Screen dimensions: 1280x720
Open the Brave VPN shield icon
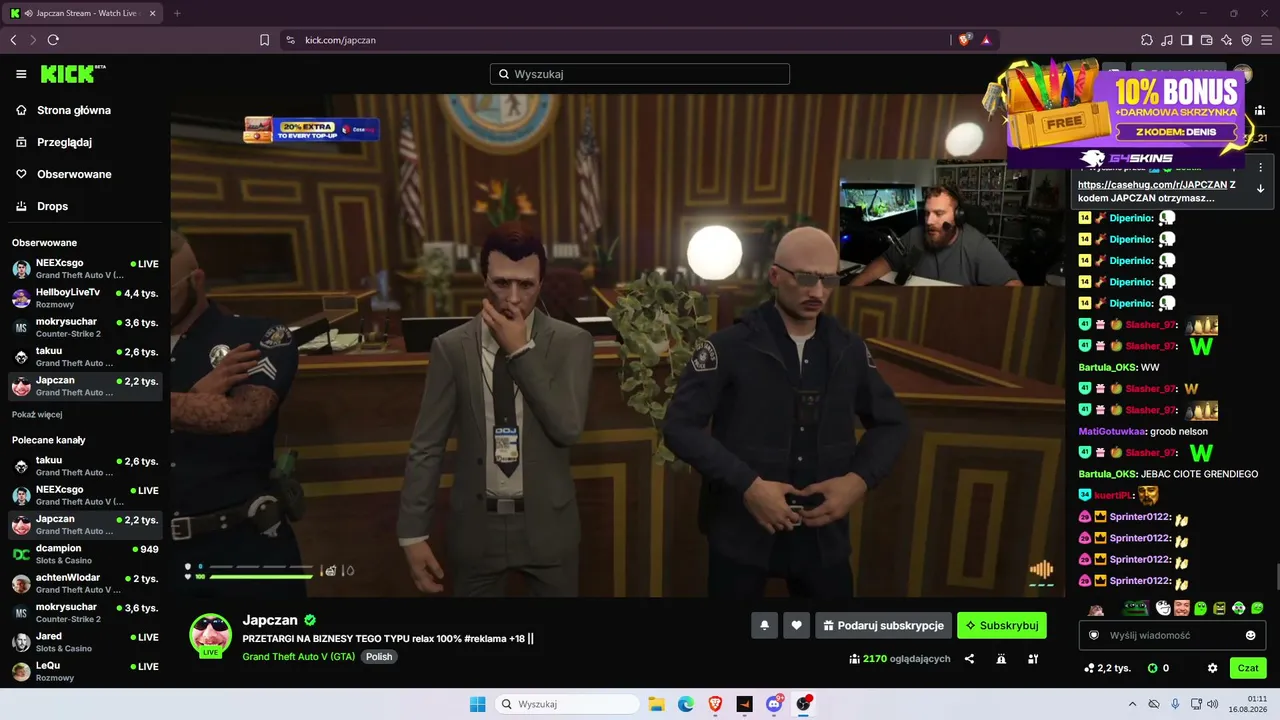[1247, 40]
